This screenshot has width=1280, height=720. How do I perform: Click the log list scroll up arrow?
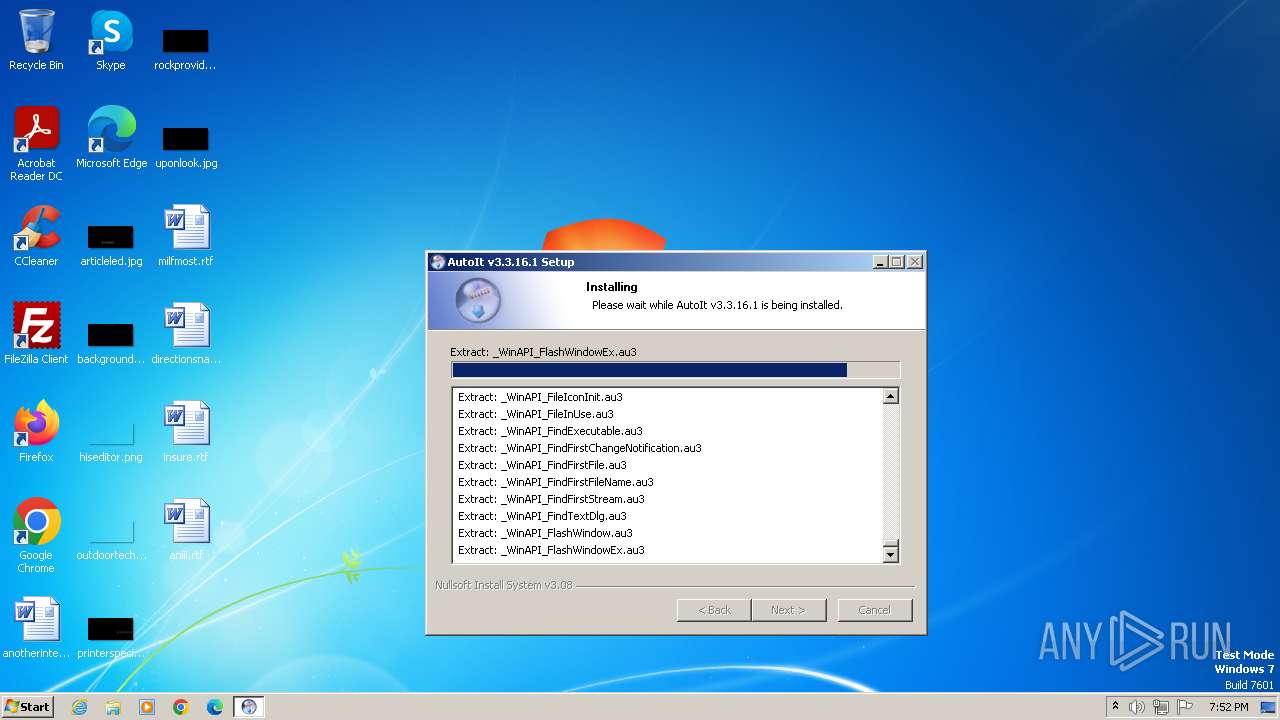(891, 396)
